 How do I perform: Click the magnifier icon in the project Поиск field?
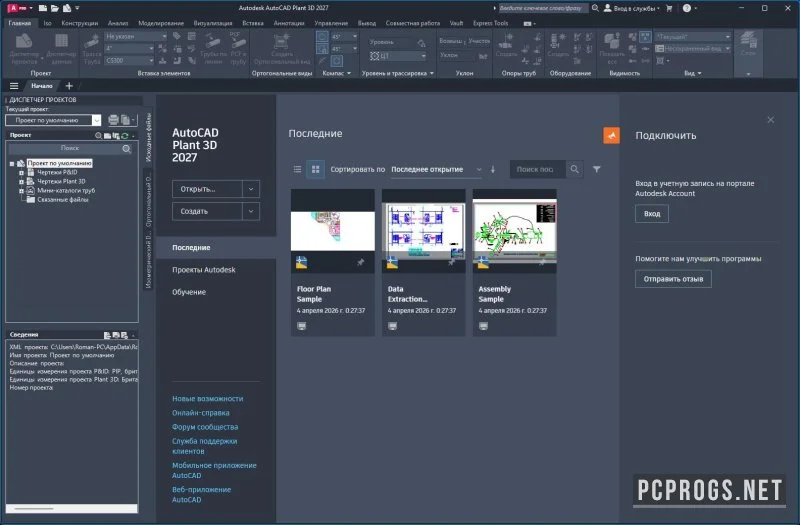click(127, 148)
